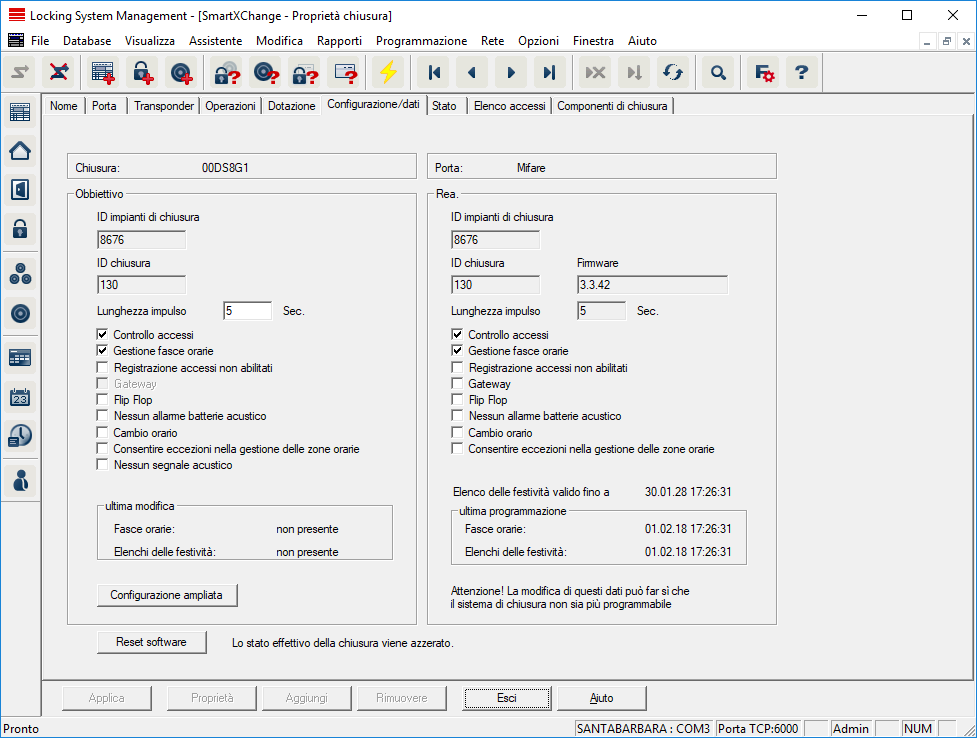Check Nessun segnale acustico option
The image size is (977, 738).
[103, 465]
